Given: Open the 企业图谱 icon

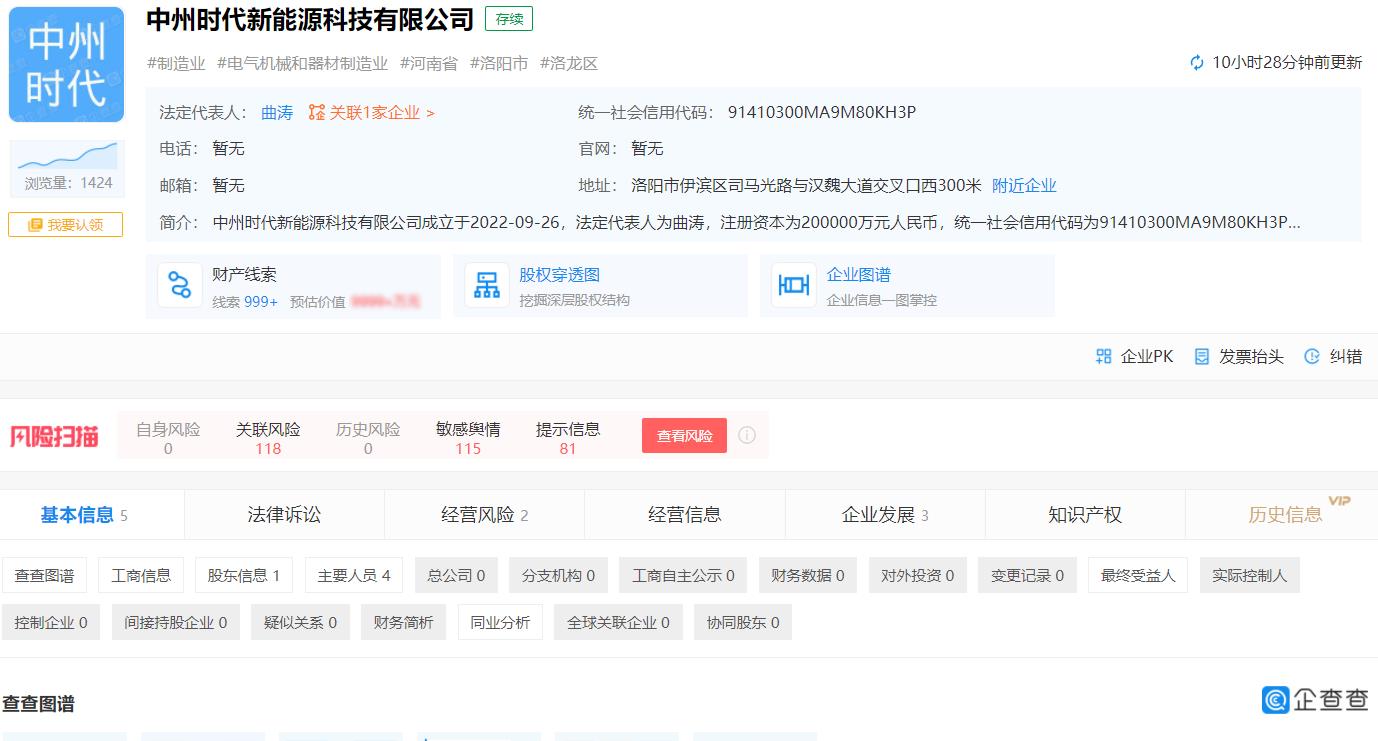Looking at the screenshot, I should 793,284.
